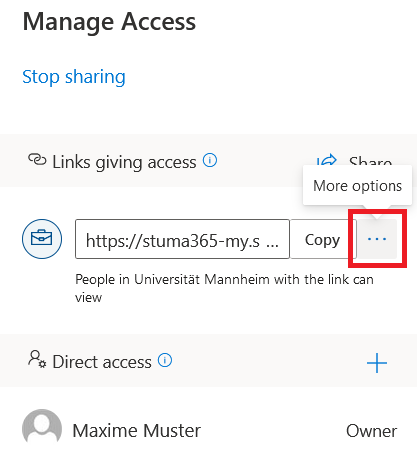Select the Maxime Muster name entry
The width and height of the screenshot is (417, 461).
tap(137, 430)
